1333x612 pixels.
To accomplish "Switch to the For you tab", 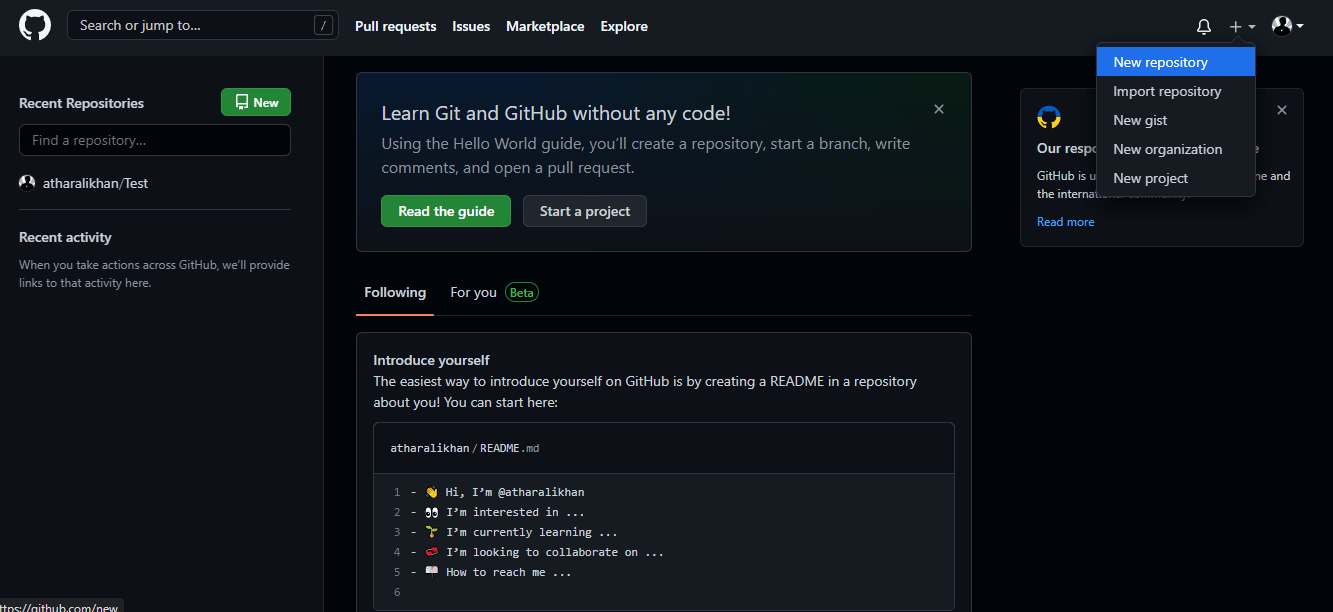I will point(473,293).
